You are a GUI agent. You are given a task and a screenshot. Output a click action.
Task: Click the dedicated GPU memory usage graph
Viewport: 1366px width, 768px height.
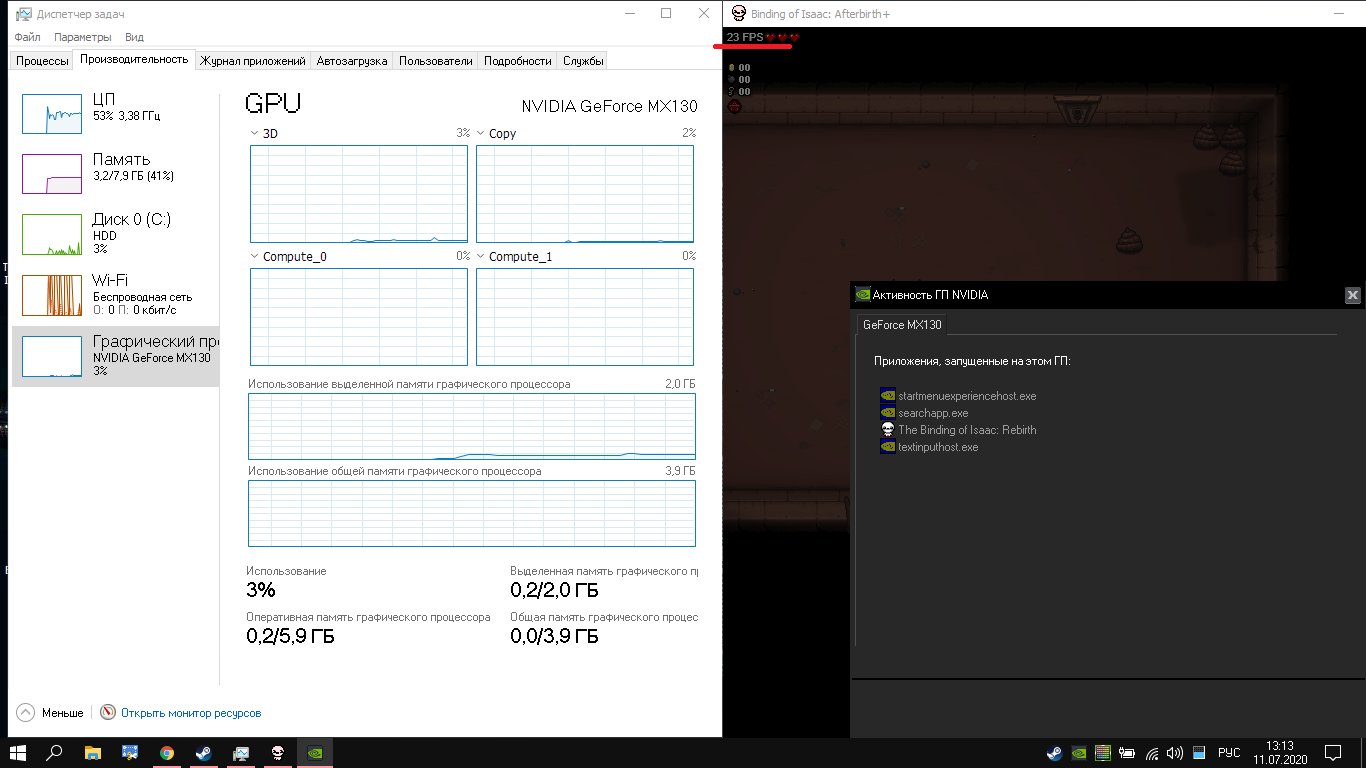tap(472, 426)
